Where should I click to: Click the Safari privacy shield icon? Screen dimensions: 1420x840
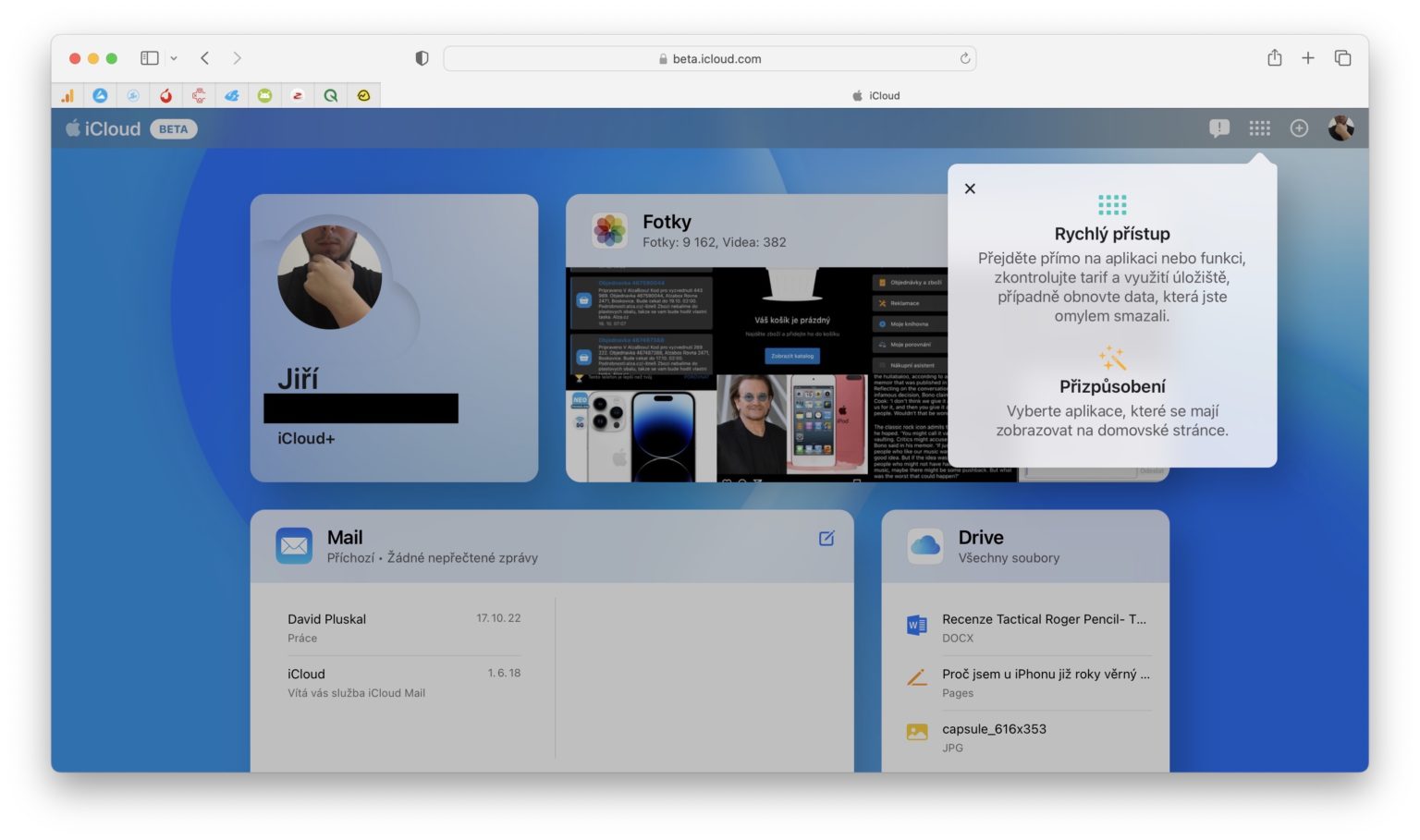[x=422, y=58]
